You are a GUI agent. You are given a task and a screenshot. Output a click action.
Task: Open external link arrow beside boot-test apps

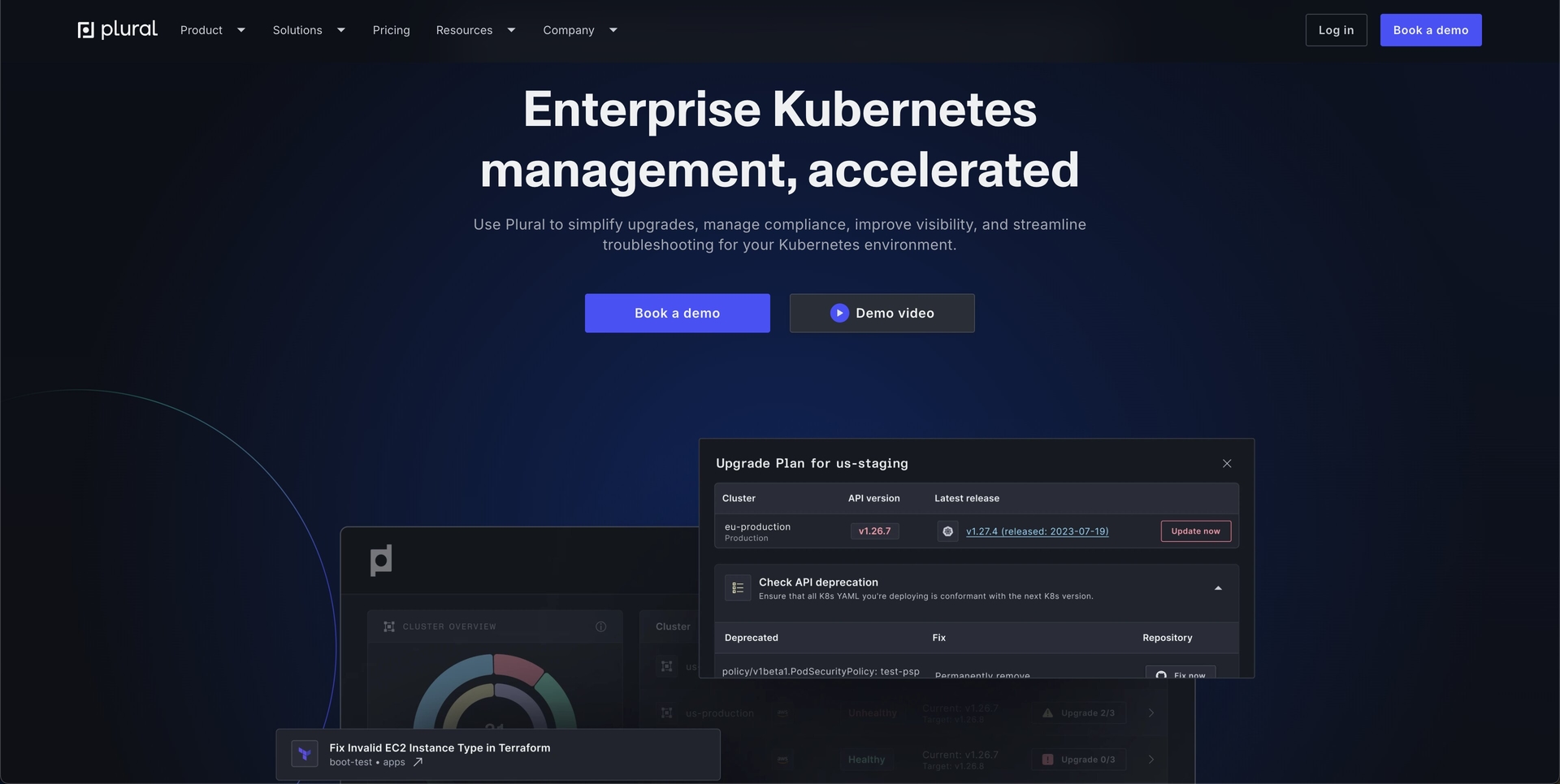pyautogui.click(x=418, y=762)
